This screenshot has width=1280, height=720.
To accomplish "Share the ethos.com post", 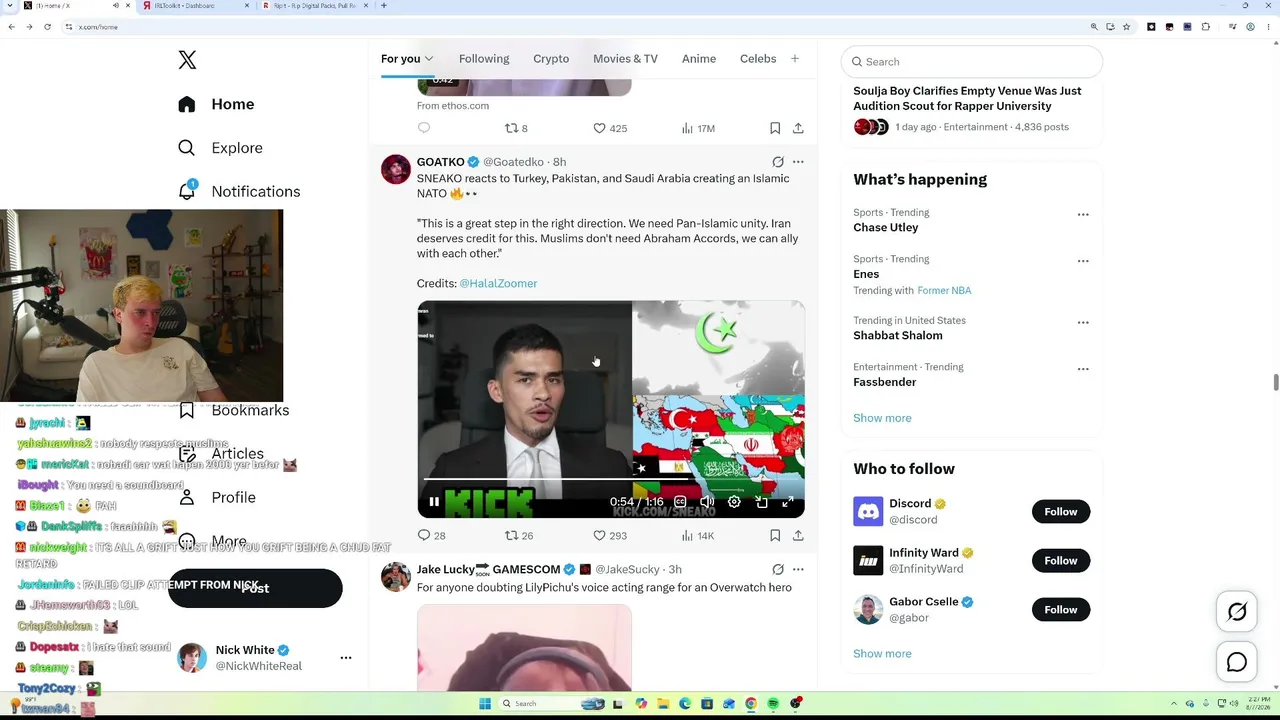I will (798, 128).
